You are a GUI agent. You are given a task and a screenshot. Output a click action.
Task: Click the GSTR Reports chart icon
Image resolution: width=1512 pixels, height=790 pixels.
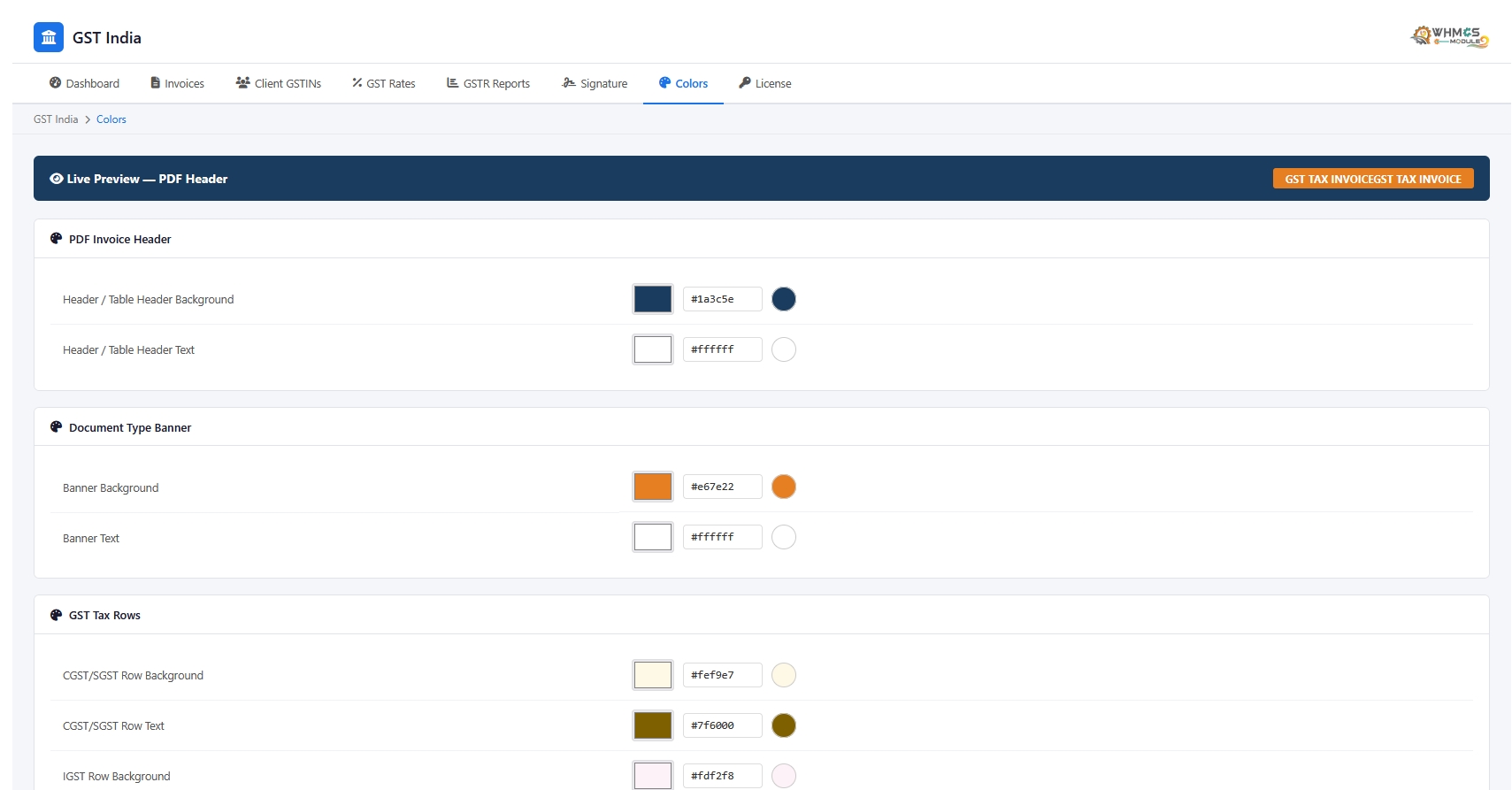pos(453,82)
